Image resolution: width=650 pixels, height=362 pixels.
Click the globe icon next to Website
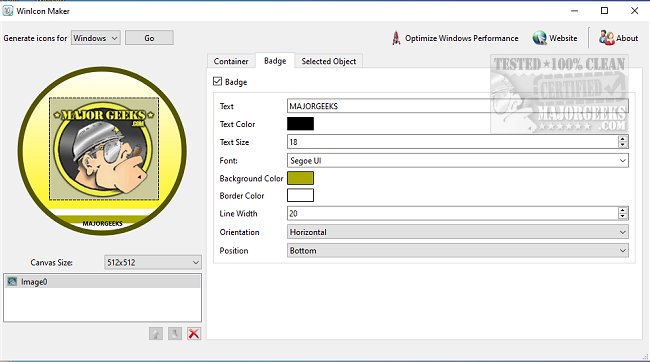coord(539,38)
